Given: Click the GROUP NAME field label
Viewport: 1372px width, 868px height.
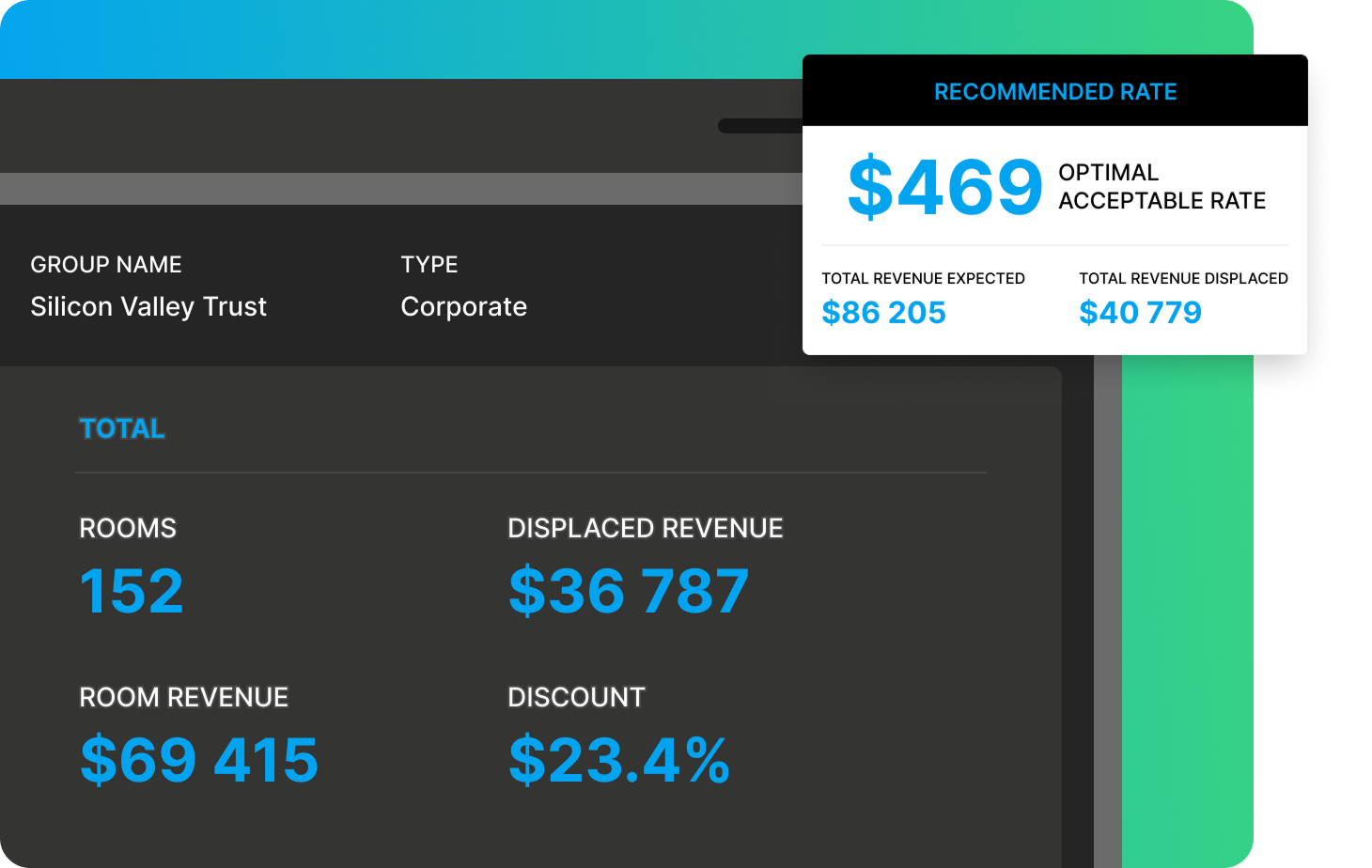Looking at the screenshot, I should pos(106,265).
